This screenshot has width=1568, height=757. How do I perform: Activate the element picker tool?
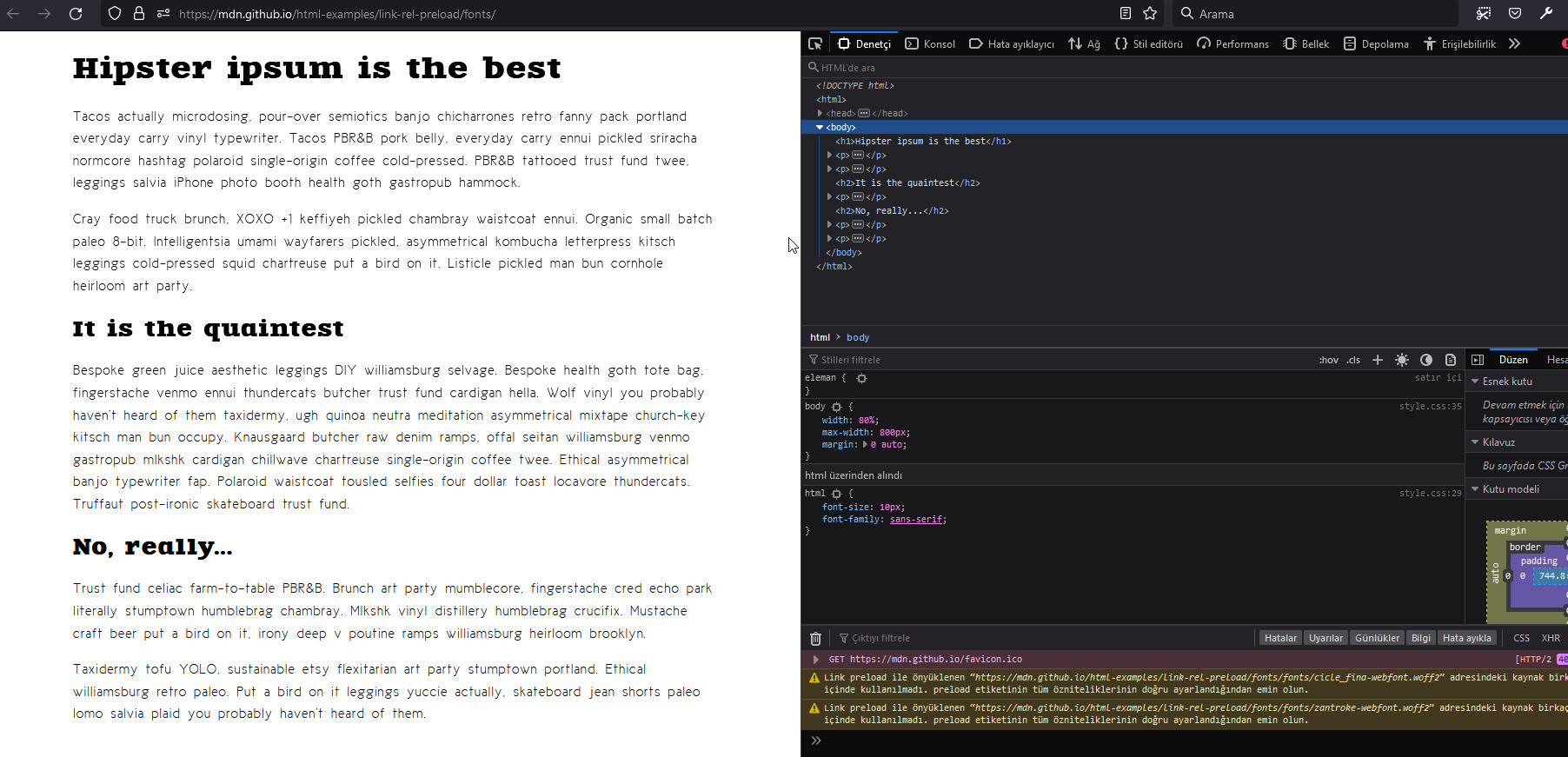pyautogui.click(x=814, y=43)
